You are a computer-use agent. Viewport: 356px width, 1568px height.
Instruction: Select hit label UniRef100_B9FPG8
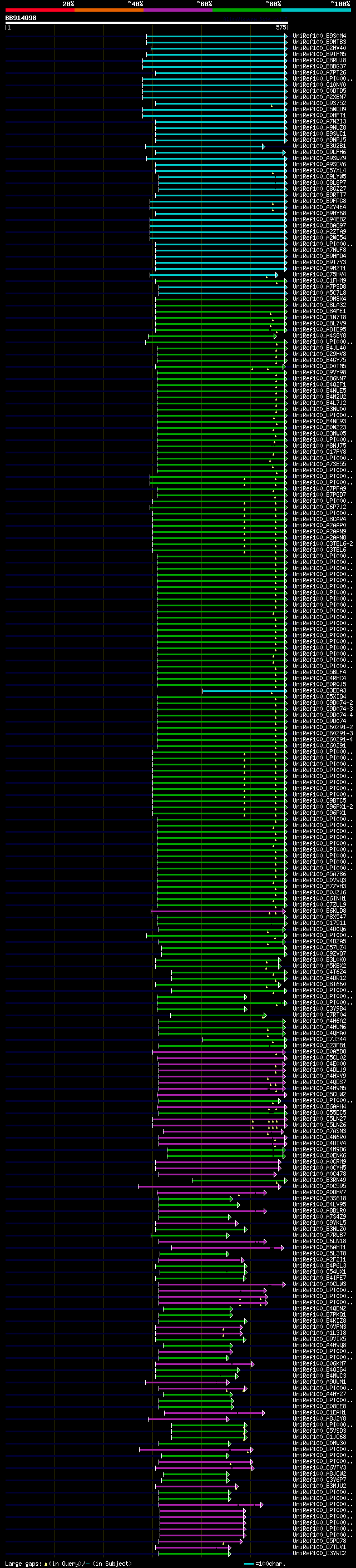pos(319,201)
